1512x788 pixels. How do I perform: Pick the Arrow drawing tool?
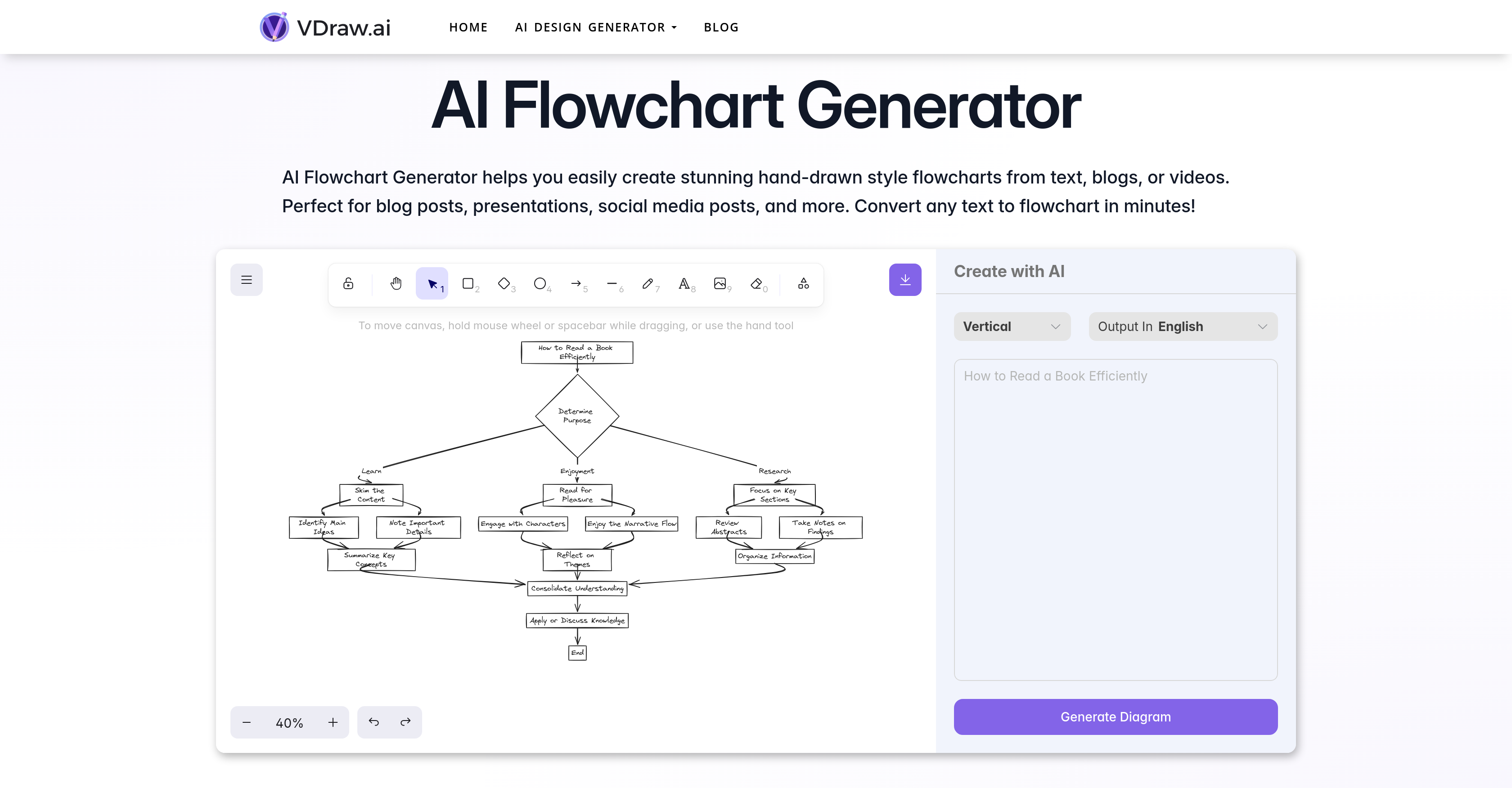coord(577,284)
